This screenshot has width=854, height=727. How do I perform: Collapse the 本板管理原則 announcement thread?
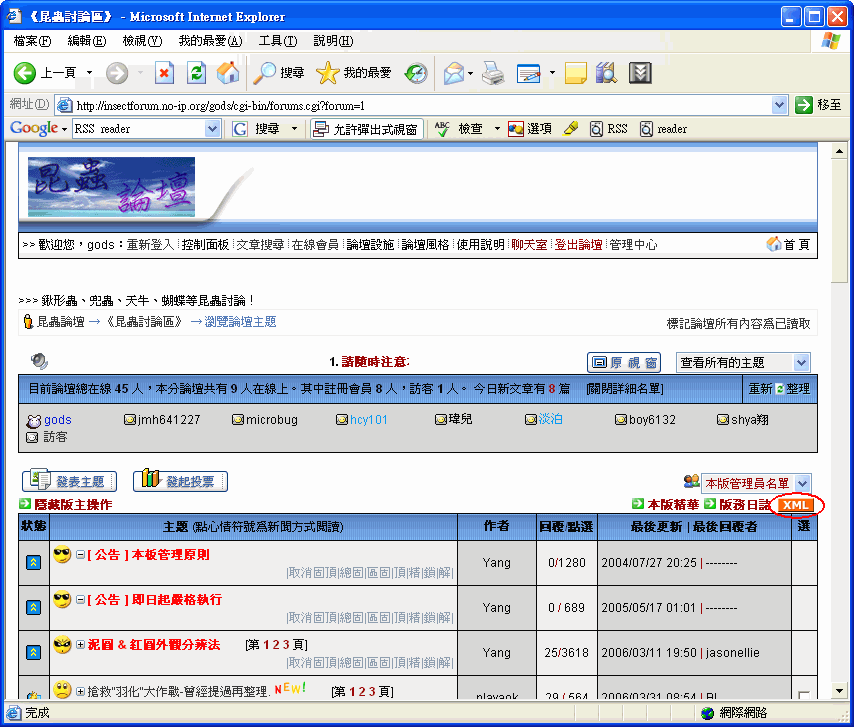(81, 555)
